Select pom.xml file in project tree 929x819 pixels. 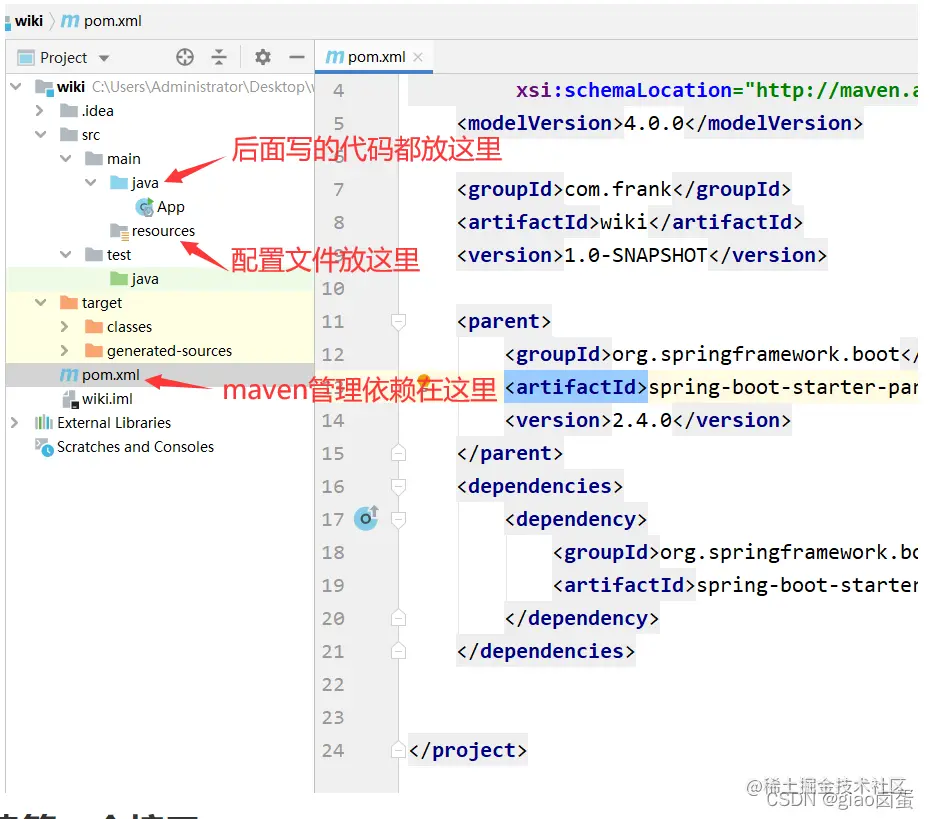pyautogui.click(x=110, y=375)
